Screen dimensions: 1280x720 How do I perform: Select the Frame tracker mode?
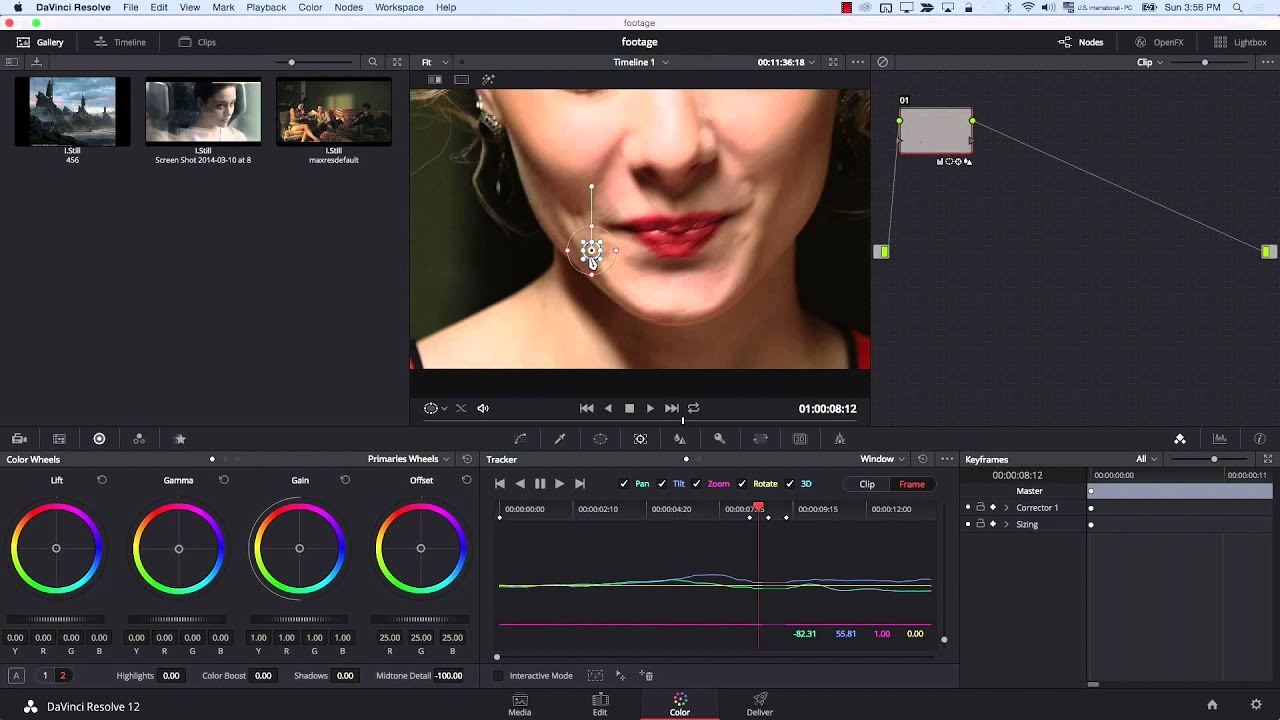click(x=912, y=484)
